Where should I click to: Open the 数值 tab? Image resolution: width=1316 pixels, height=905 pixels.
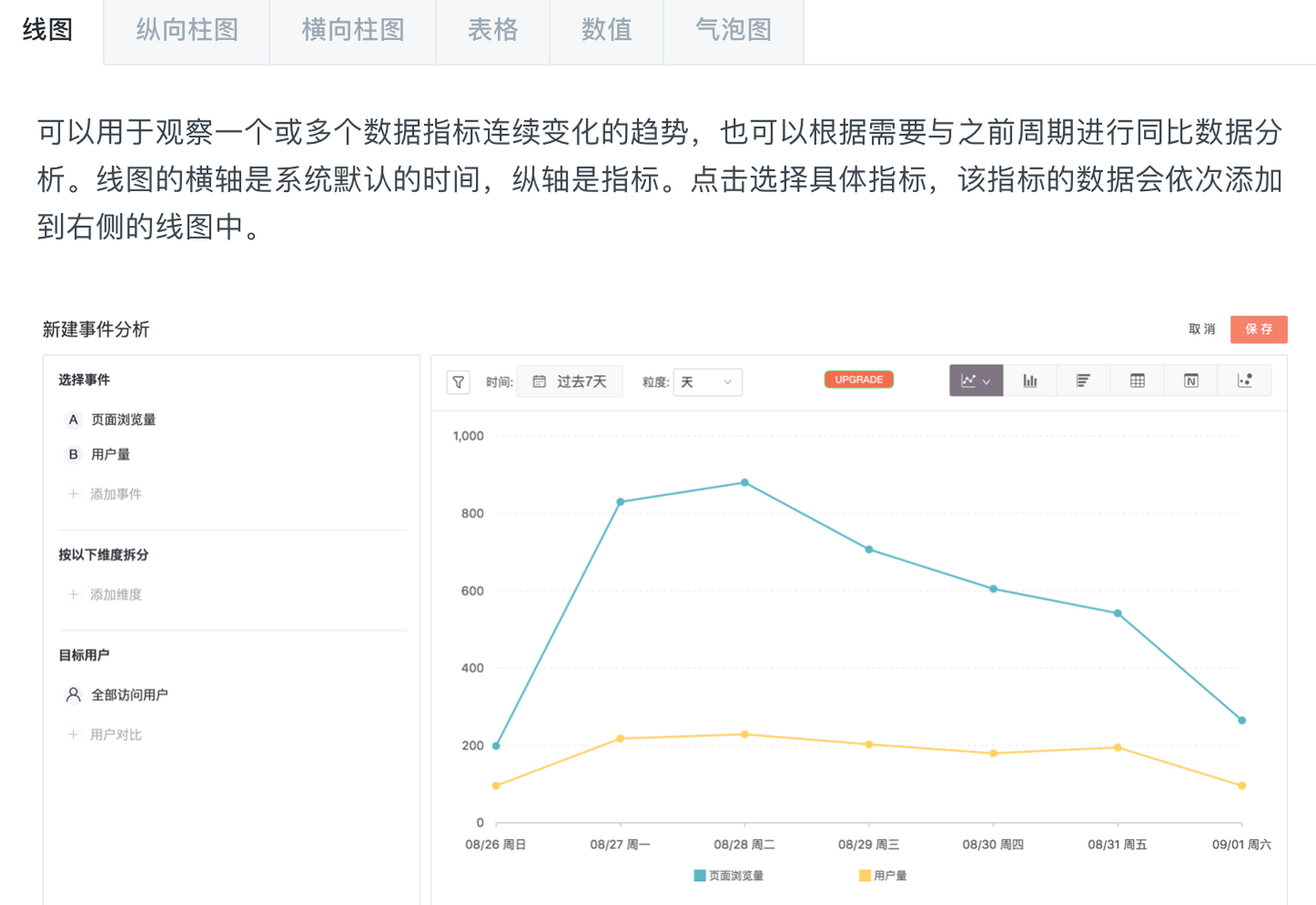[607, 30]
